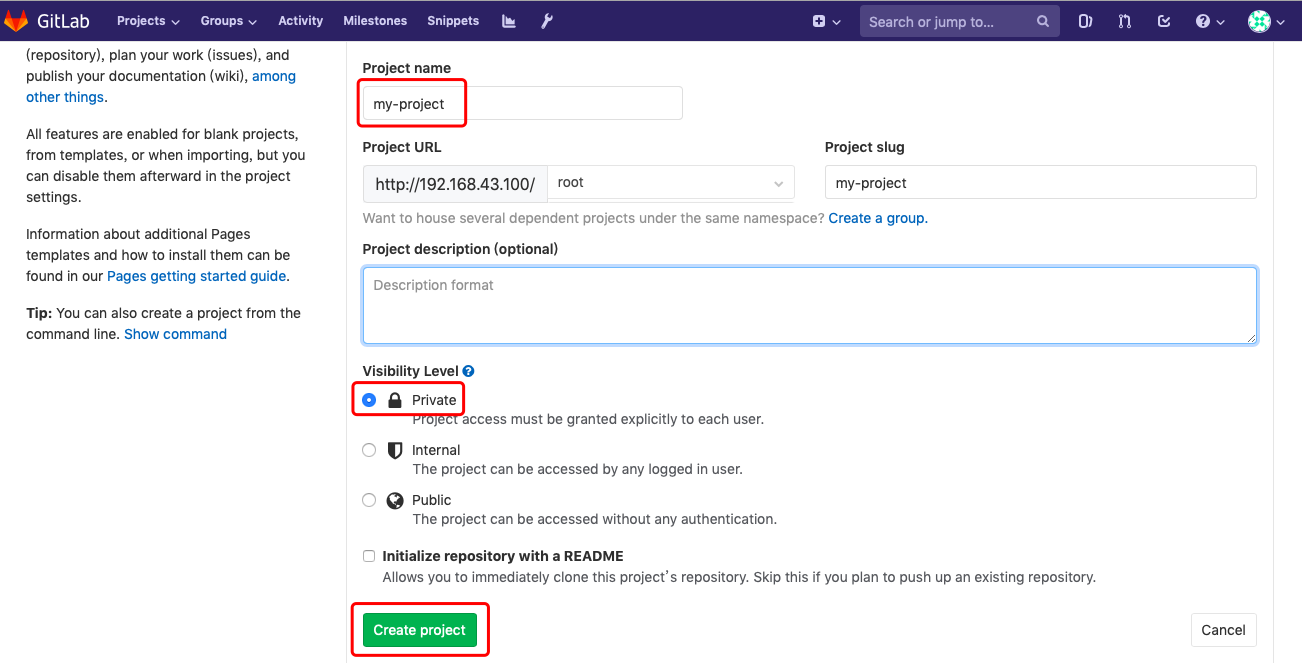Click the search magnifier in the navbar
The image size is (1302, 663).
[x=1042, y=20]
